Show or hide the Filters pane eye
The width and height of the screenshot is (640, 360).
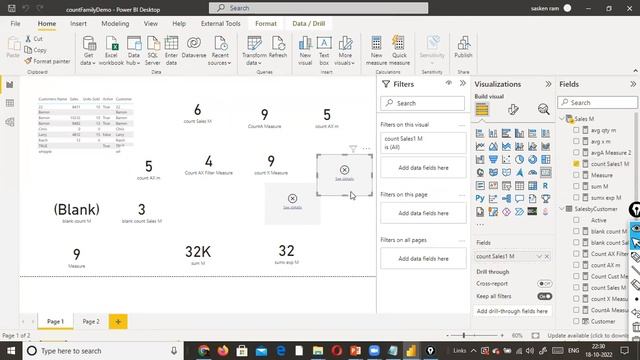tap(449, 83)
